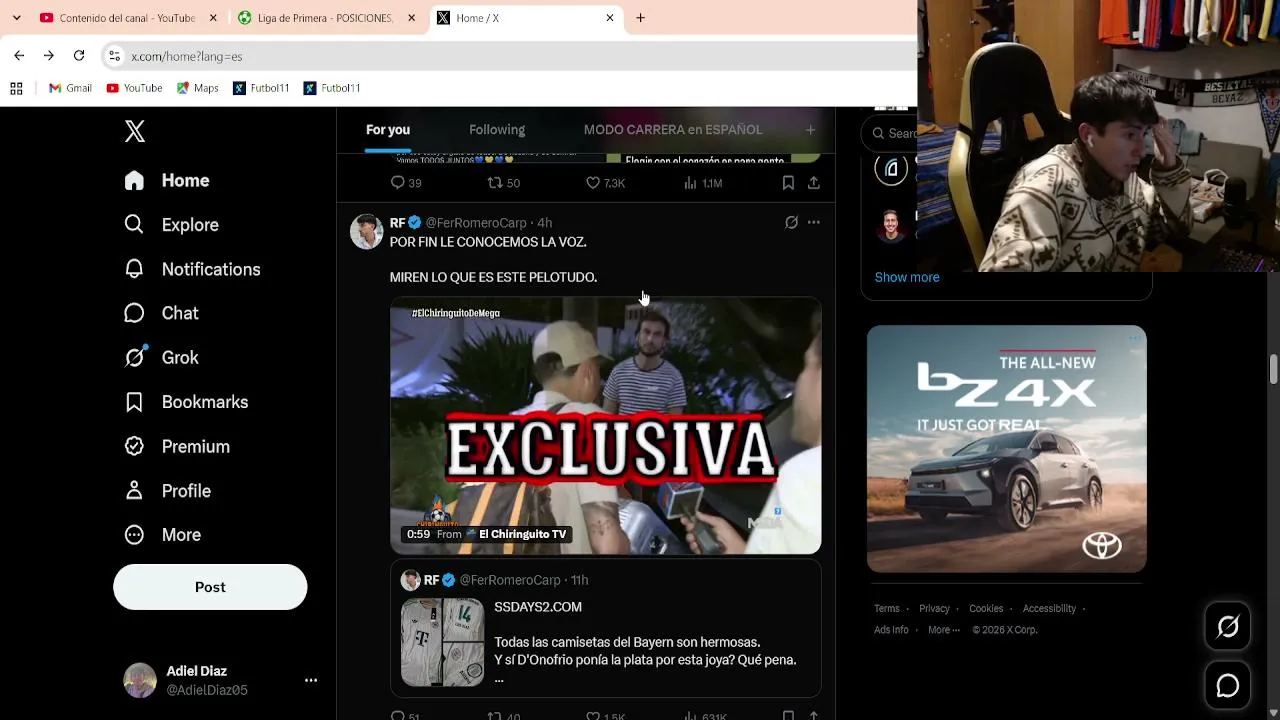Open Gmail bookmark
This screenshot has height=720, width=1280.
pyautogui.click(x=70, y=88)
